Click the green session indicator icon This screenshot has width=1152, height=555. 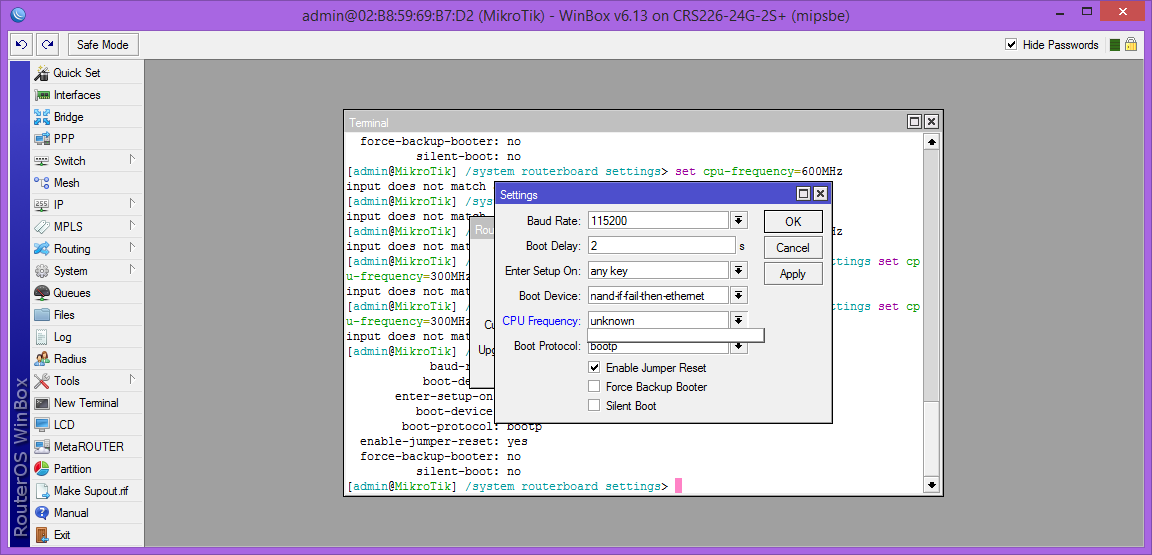click(x=1115, y=45)
